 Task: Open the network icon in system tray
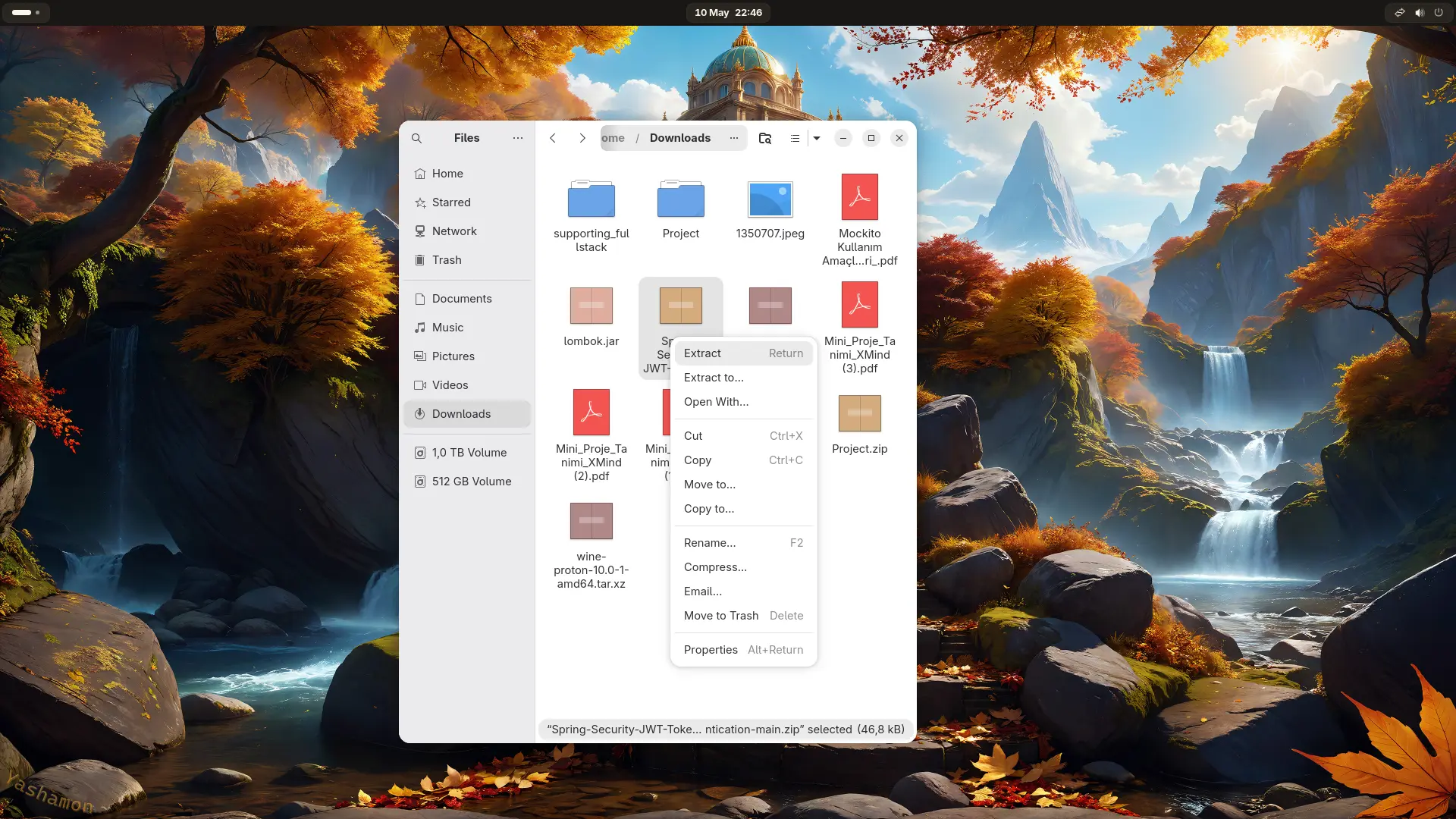1400,13
